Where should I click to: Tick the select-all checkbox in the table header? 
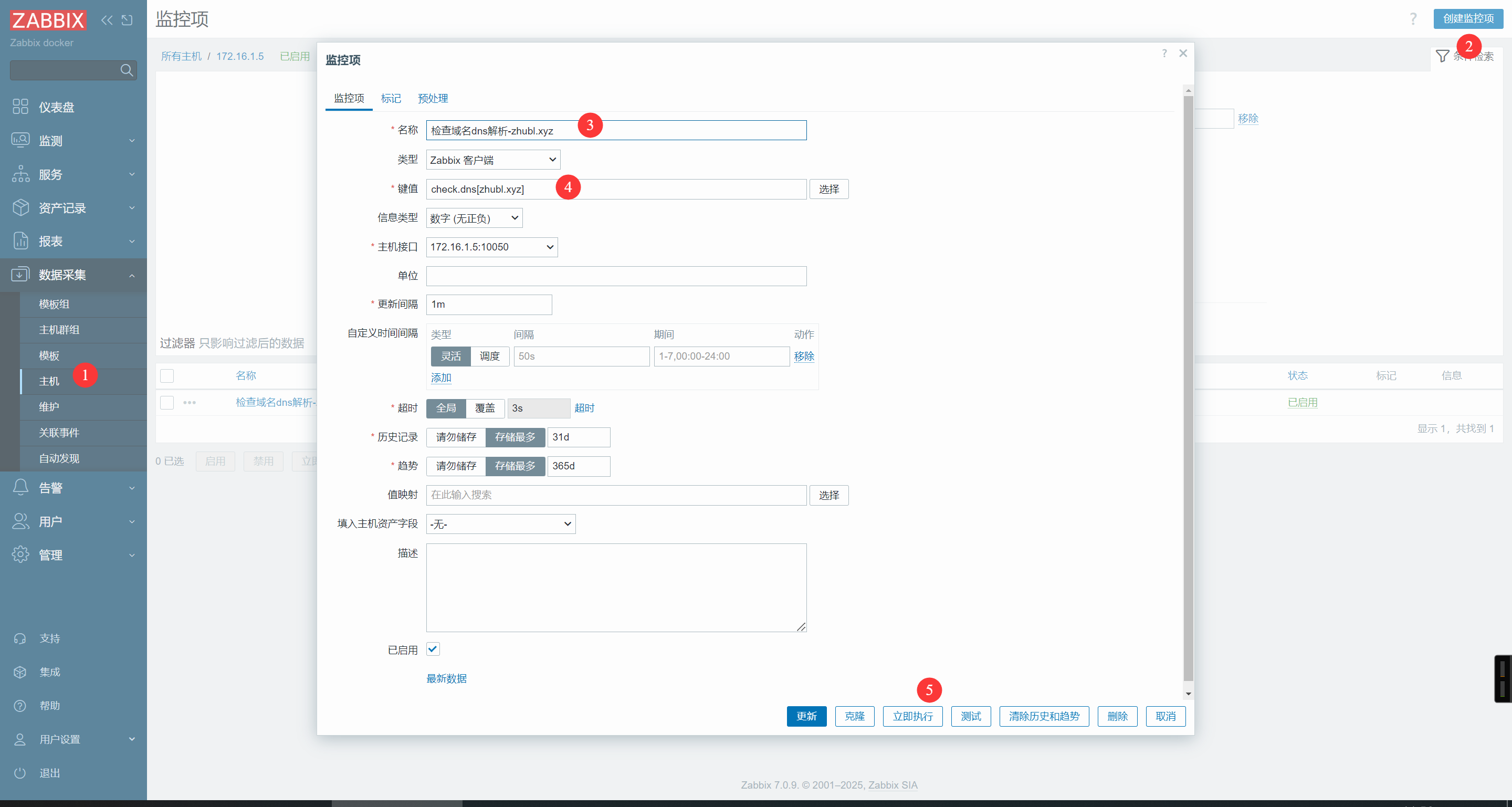pos(167,375)
